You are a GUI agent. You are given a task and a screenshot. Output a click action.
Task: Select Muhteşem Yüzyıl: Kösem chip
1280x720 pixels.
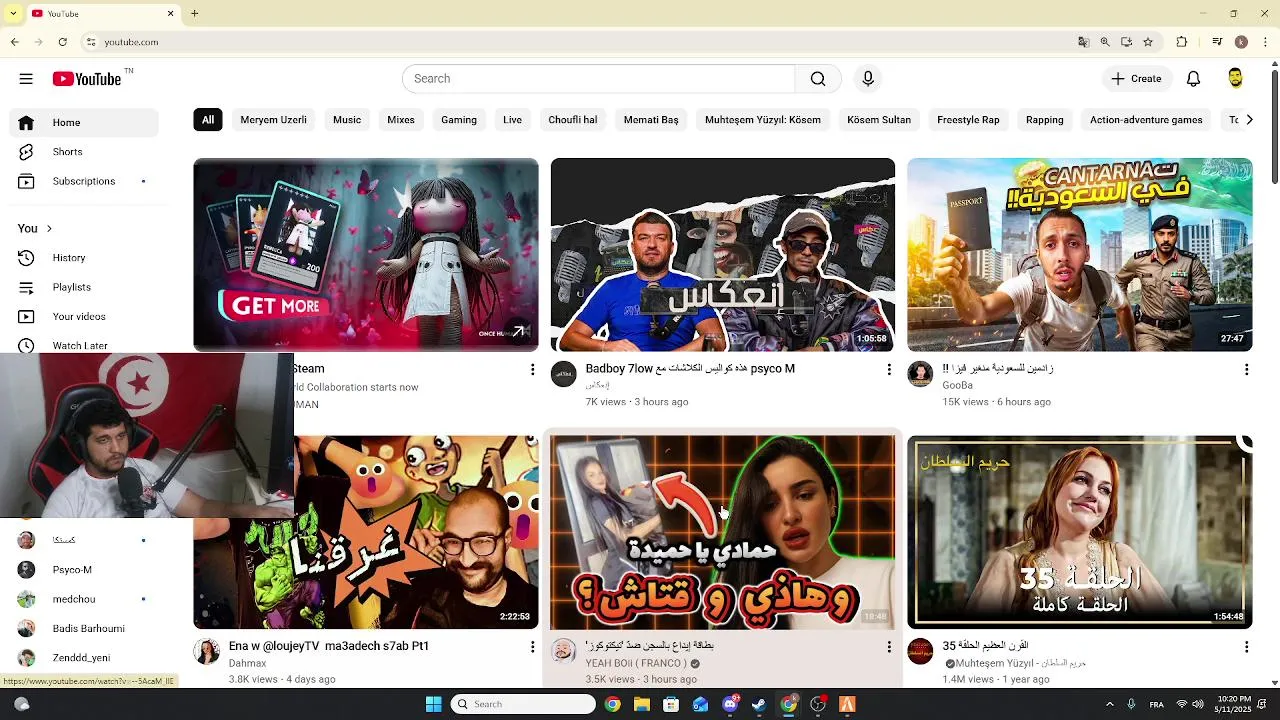[763, 120]
